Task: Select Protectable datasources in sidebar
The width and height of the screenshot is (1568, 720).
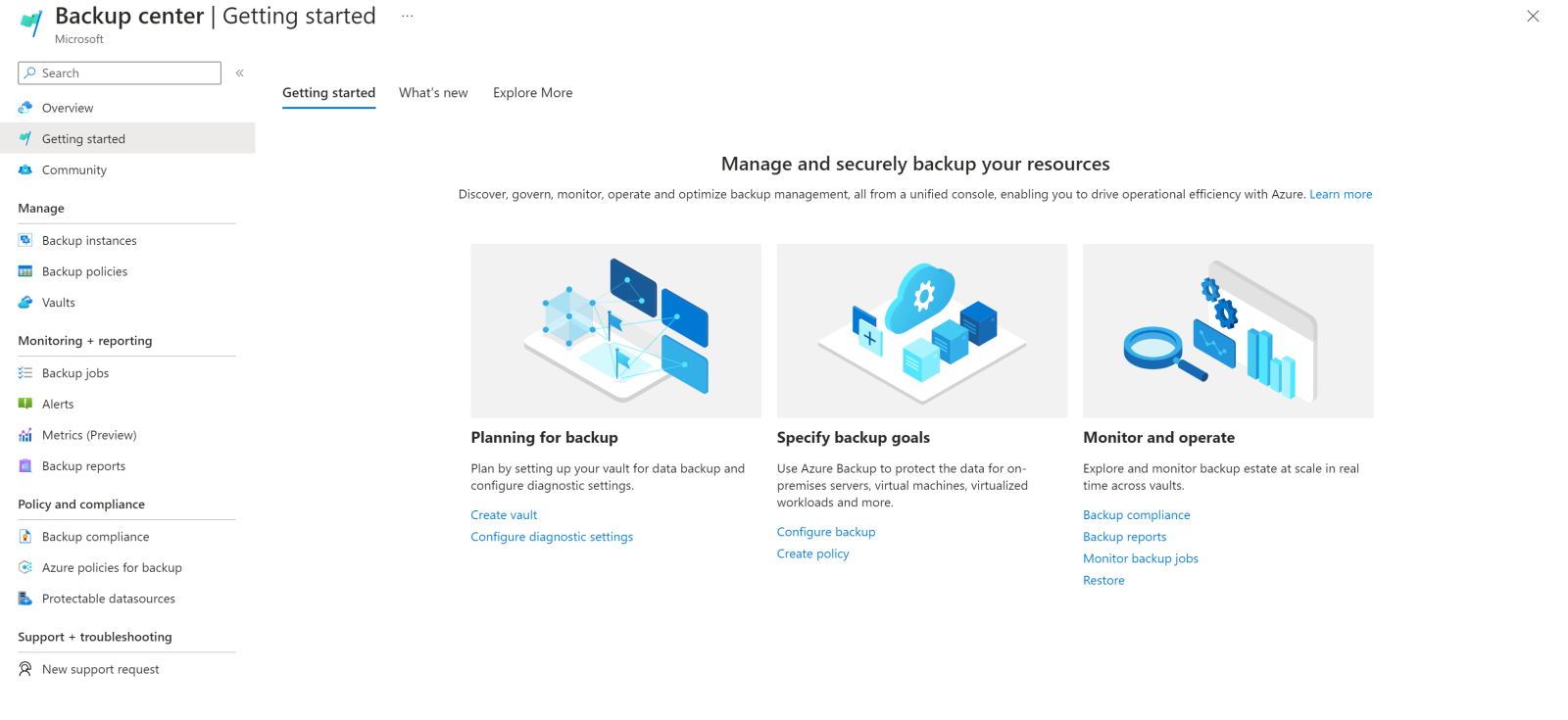Action: pyautogui.click(x=108, y=599)
